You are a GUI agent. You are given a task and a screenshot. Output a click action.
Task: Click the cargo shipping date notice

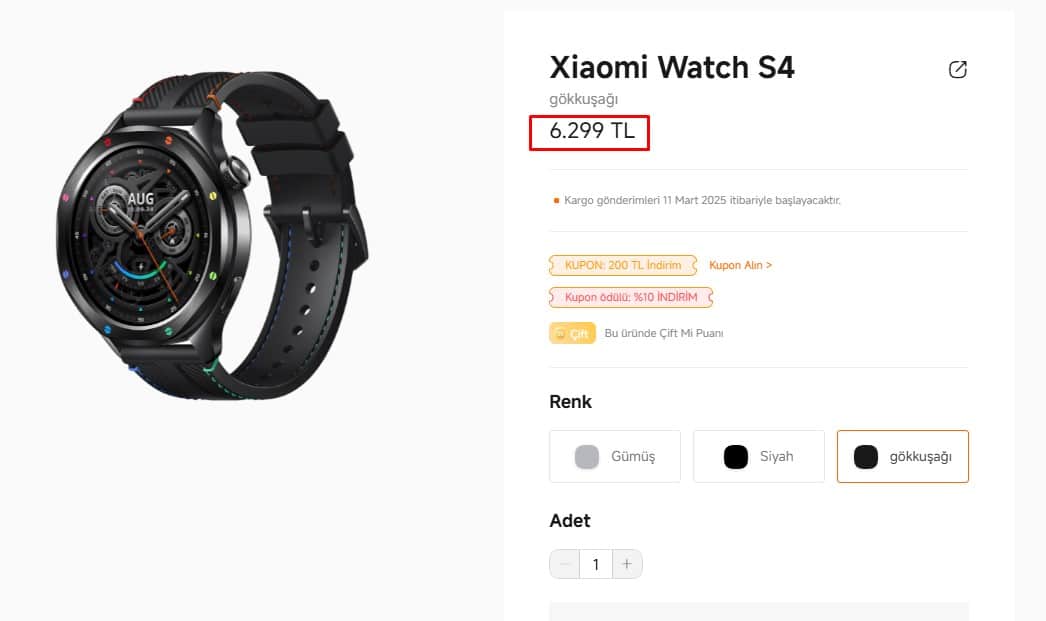pyautogui.click(x=702, y=200)
